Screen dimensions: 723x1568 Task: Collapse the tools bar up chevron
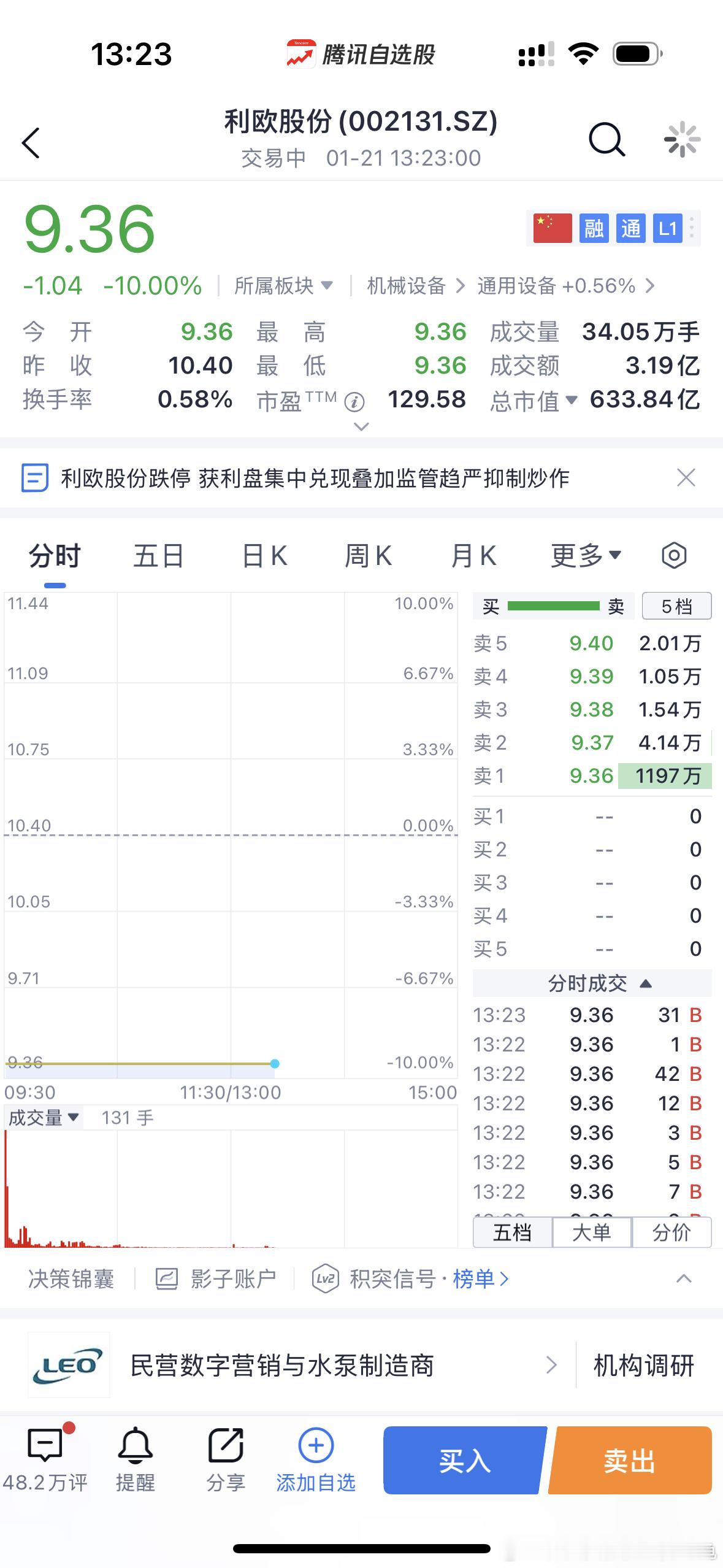(684, 1278)
